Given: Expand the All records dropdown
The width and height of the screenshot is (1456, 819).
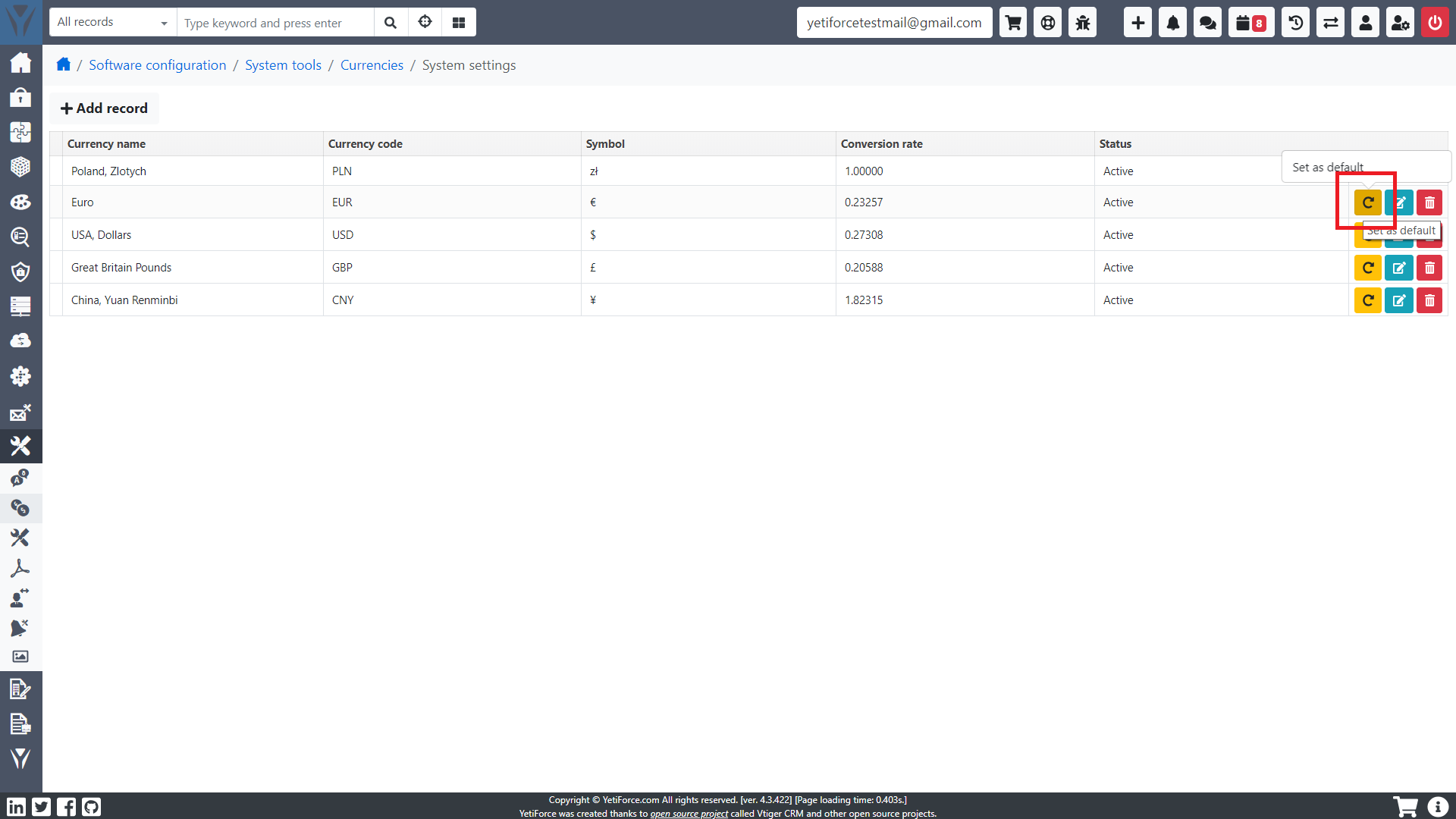Looking at the screenshot, I should (112, 23).
